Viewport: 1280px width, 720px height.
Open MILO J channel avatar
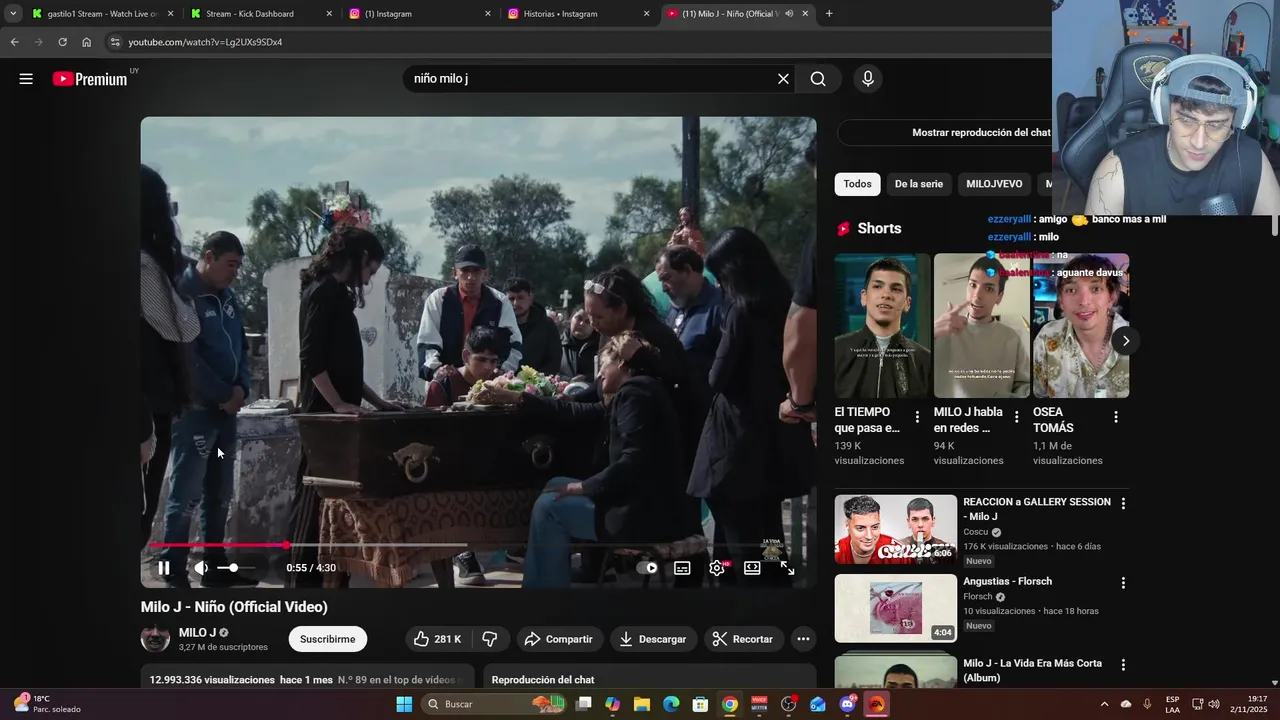(x=155, y=639)
